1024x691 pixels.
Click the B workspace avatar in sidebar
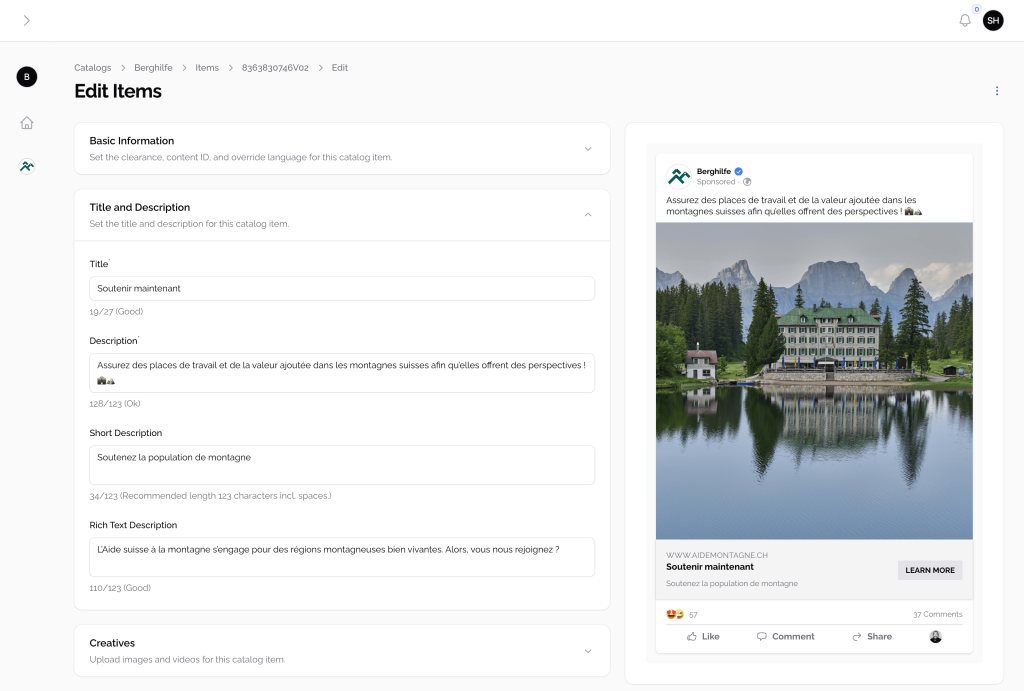tap(27, 77)
